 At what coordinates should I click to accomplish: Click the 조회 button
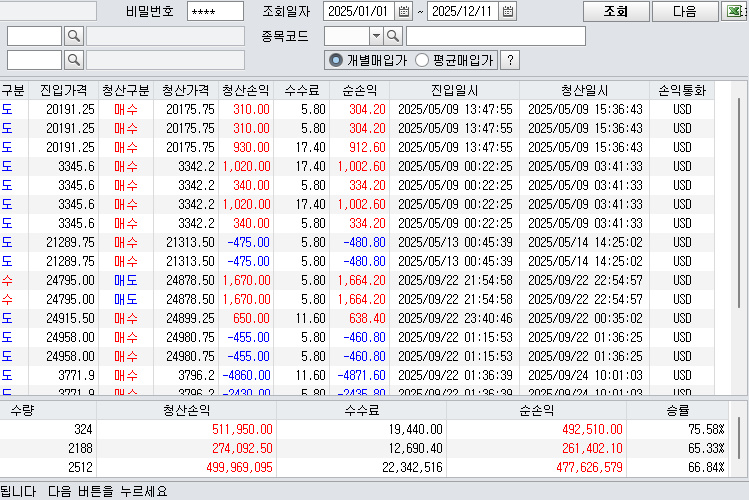616,11
